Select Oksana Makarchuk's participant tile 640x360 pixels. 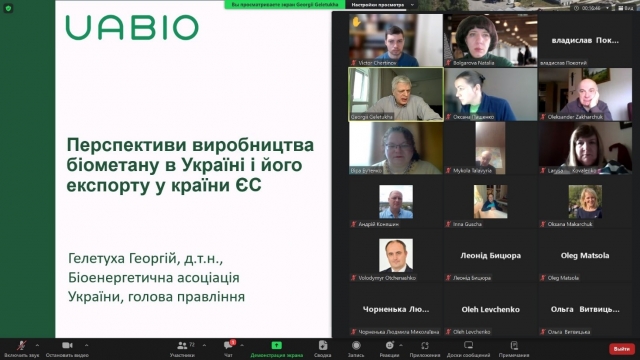click(x=585, y=202)
